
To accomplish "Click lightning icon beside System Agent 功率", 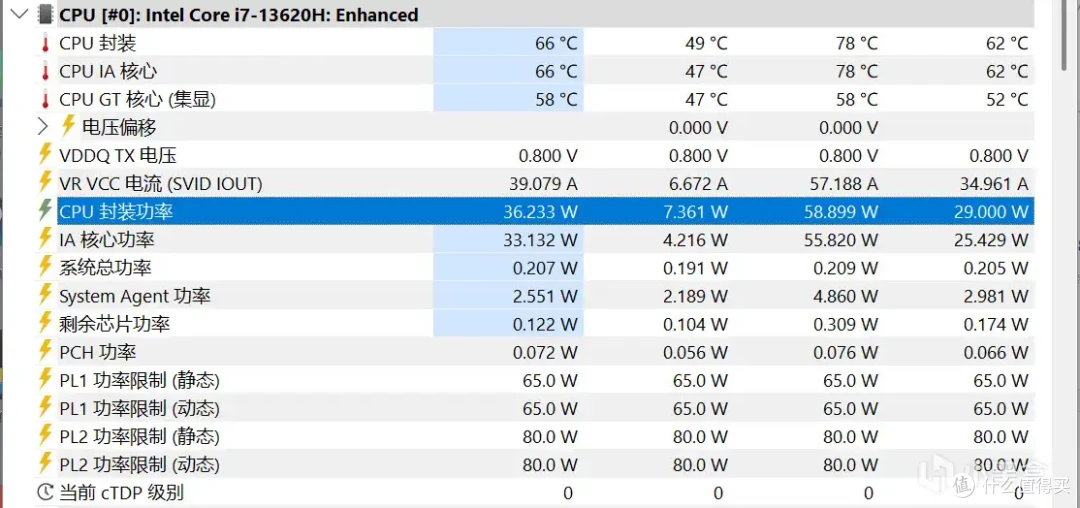I will click(45, 295).
